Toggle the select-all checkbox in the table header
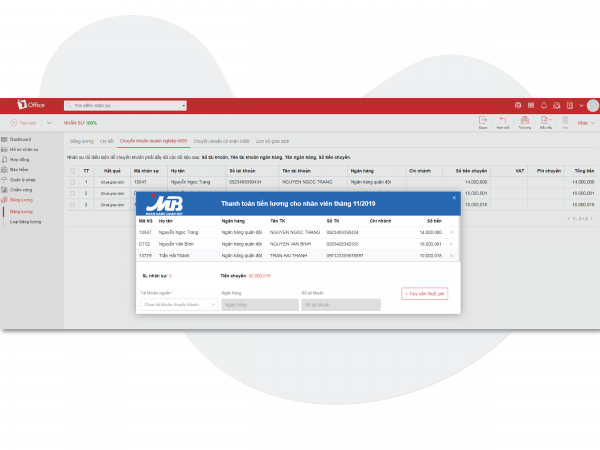The image size is (600, 450). coord(72,171)
